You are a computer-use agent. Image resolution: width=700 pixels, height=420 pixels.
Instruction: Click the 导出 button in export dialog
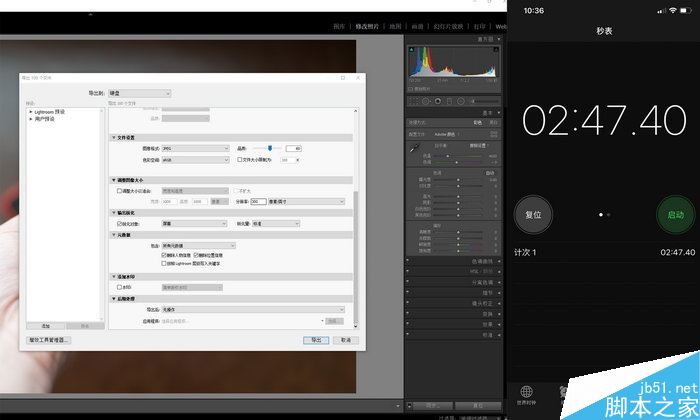pos(316,340)
